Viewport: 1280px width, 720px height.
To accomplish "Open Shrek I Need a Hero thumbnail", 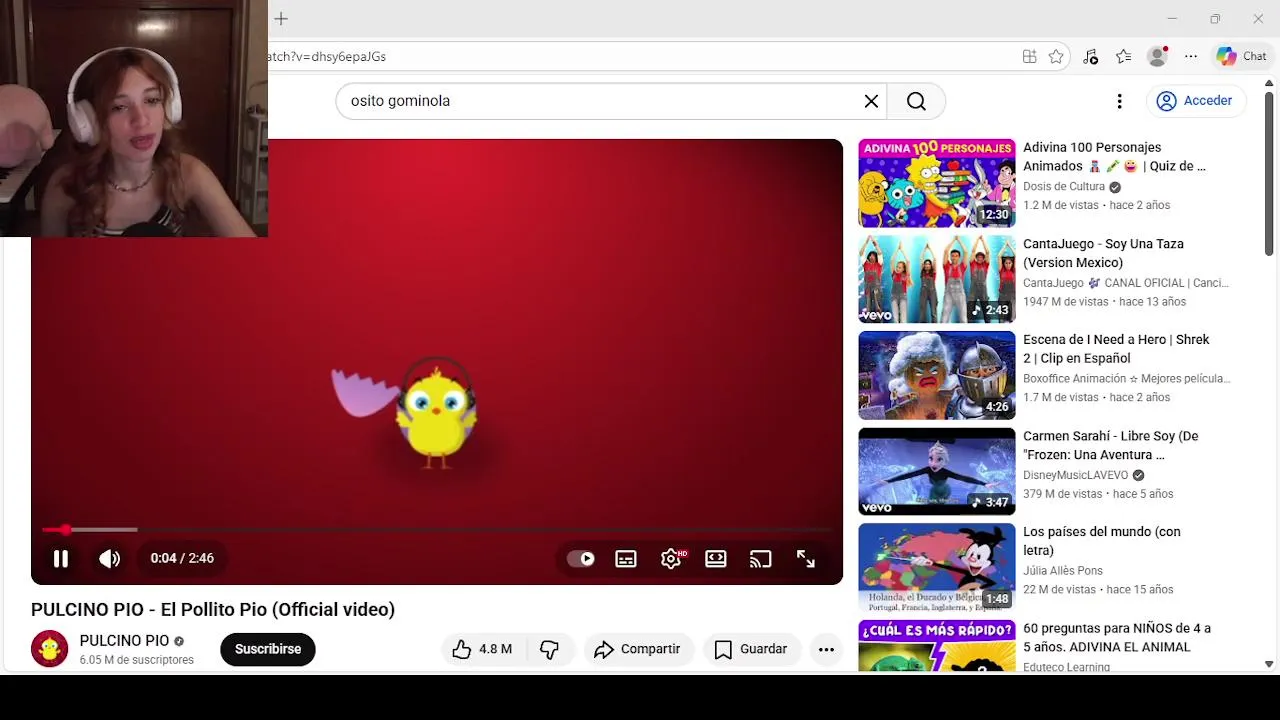I will 937,375.
